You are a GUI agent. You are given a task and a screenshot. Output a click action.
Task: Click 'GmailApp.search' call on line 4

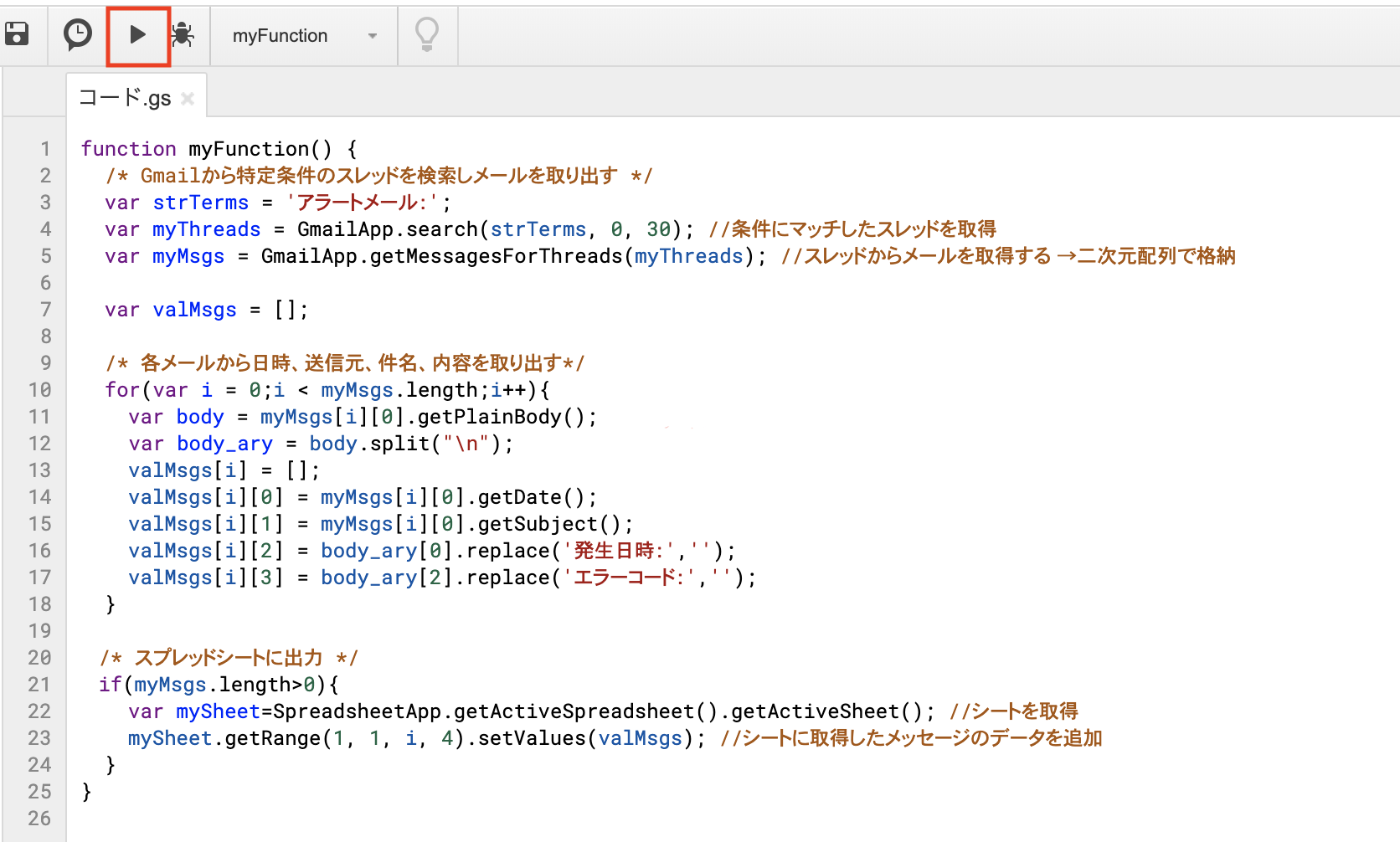(387, 229)
